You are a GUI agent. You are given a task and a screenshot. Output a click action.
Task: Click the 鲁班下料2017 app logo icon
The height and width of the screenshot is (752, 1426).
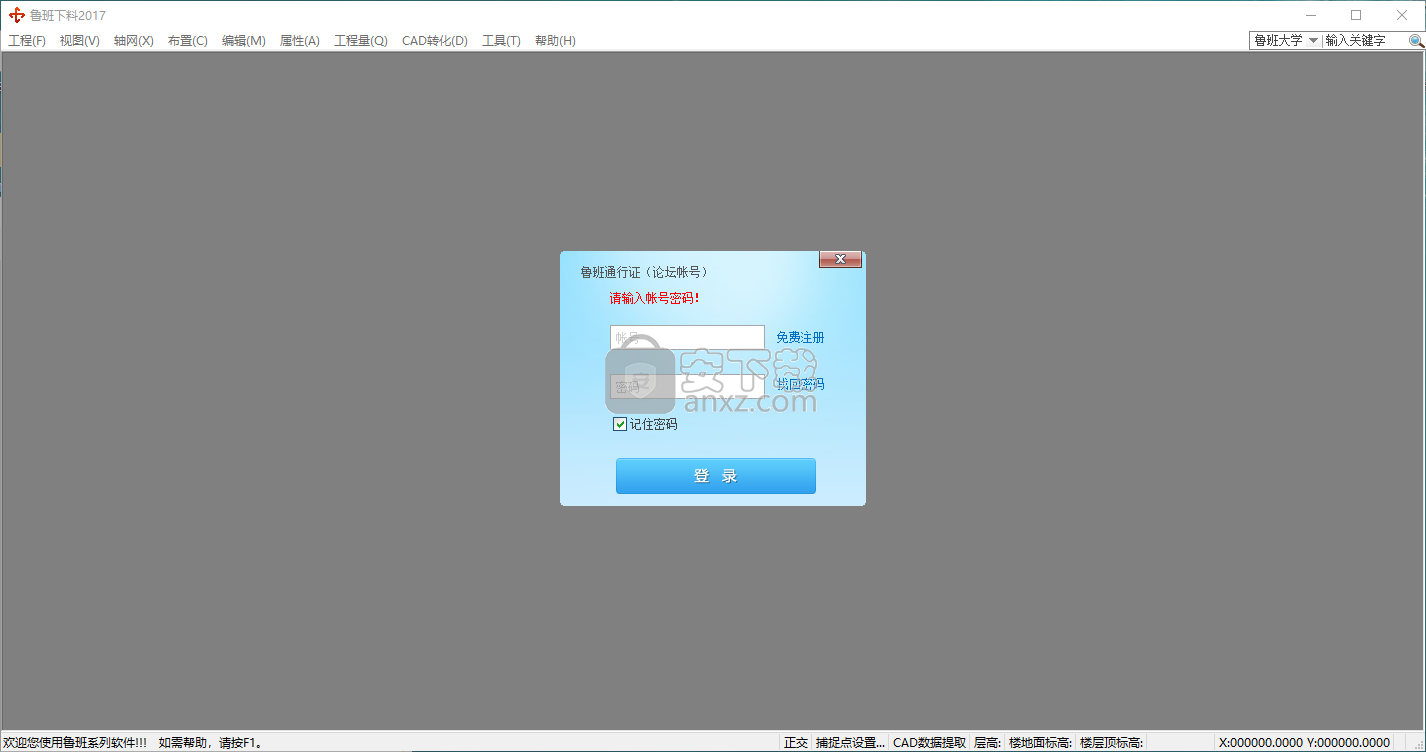[16, 15]
